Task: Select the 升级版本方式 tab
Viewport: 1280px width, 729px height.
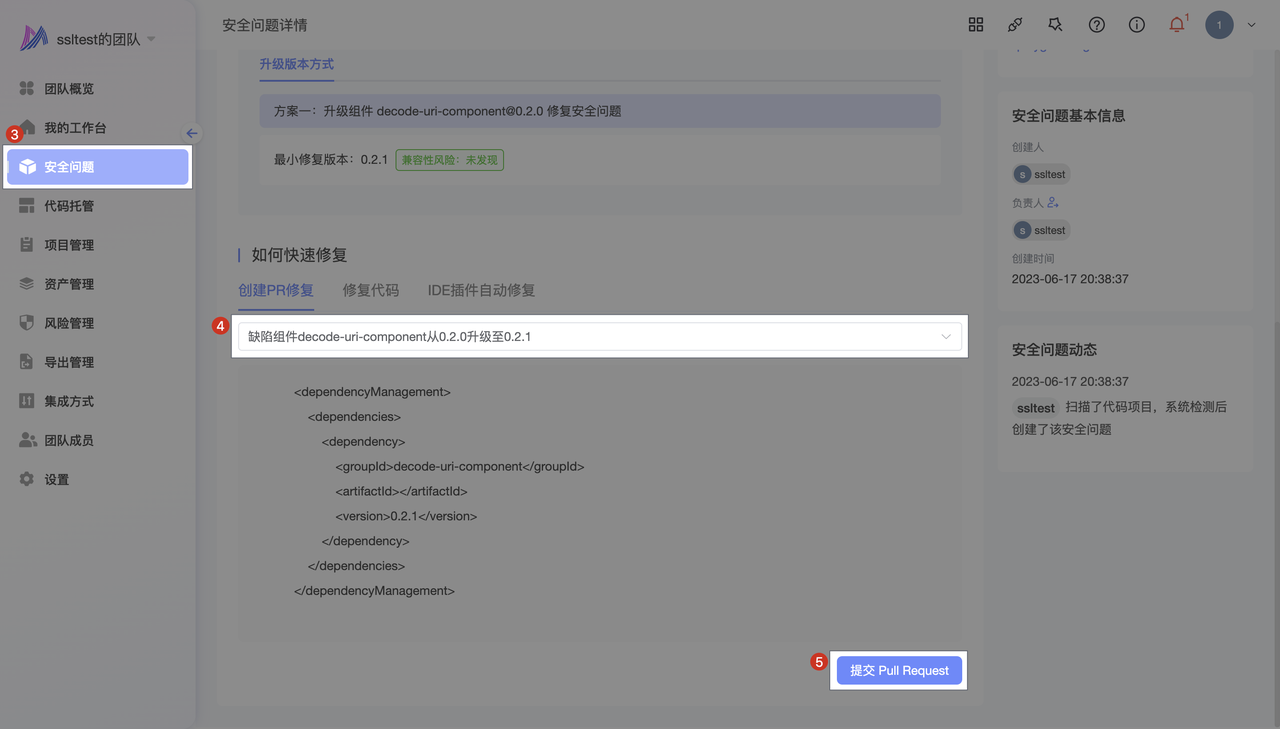Action: [296, 64]
